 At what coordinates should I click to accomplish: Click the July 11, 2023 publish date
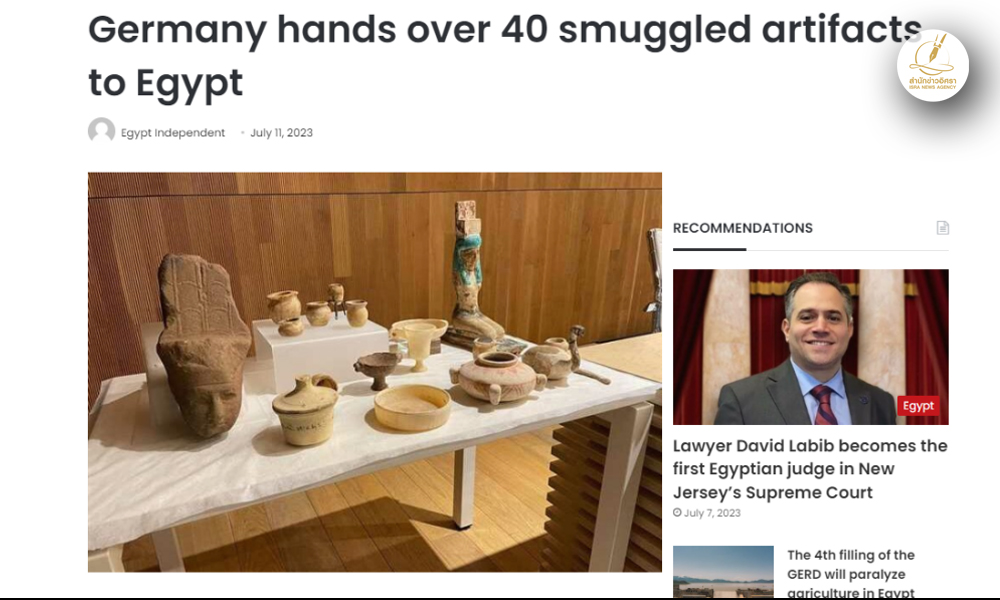pos(281,133)
